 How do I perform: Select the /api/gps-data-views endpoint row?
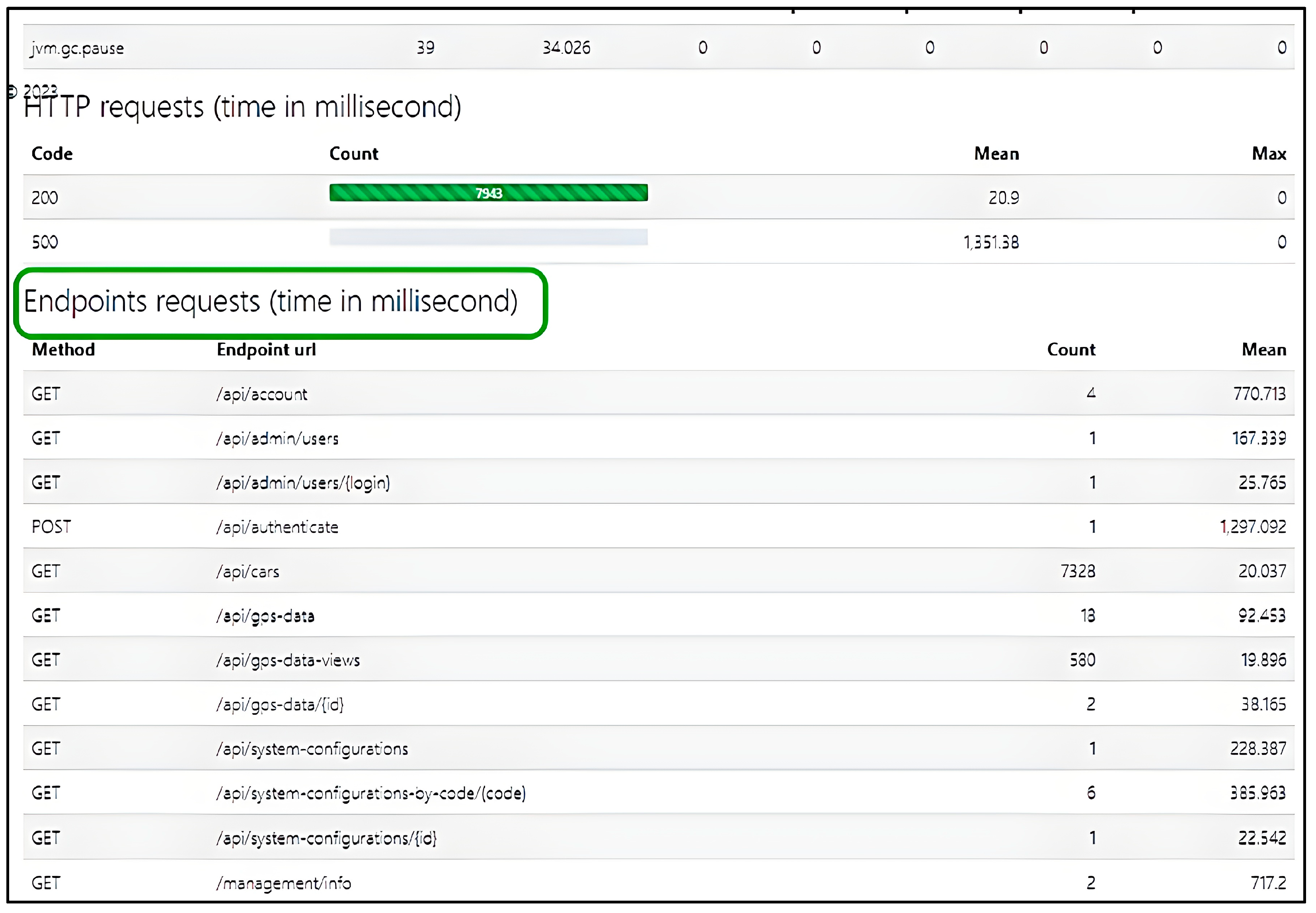coord(288,660)
